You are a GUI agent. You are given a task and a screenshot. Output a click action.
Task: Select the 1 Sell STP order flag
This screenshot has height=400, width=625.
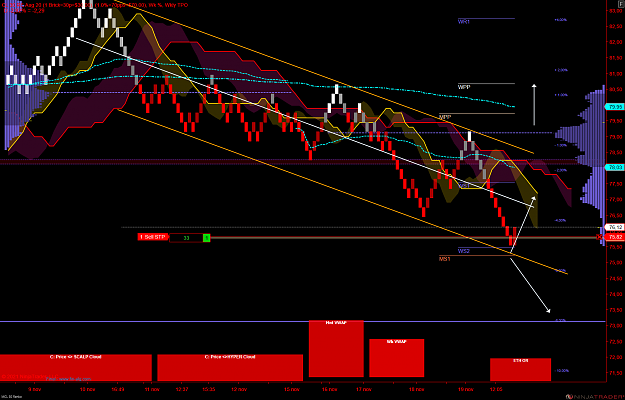point(153,237)
